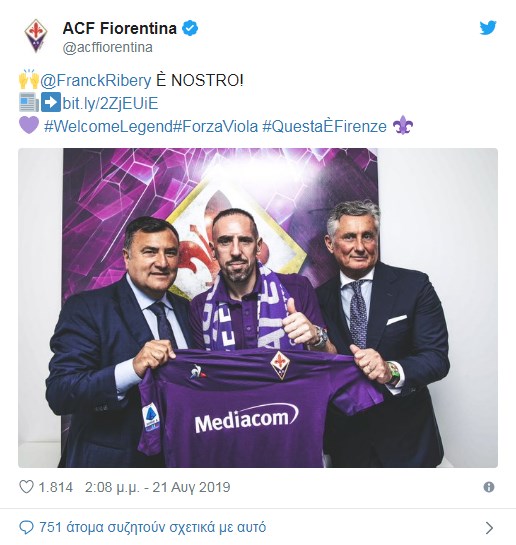Click the verified badge next to ACF Fiorentina
The height and width of the screenshot is (545, 516).
pyautogui.click(x=190, y=28)
